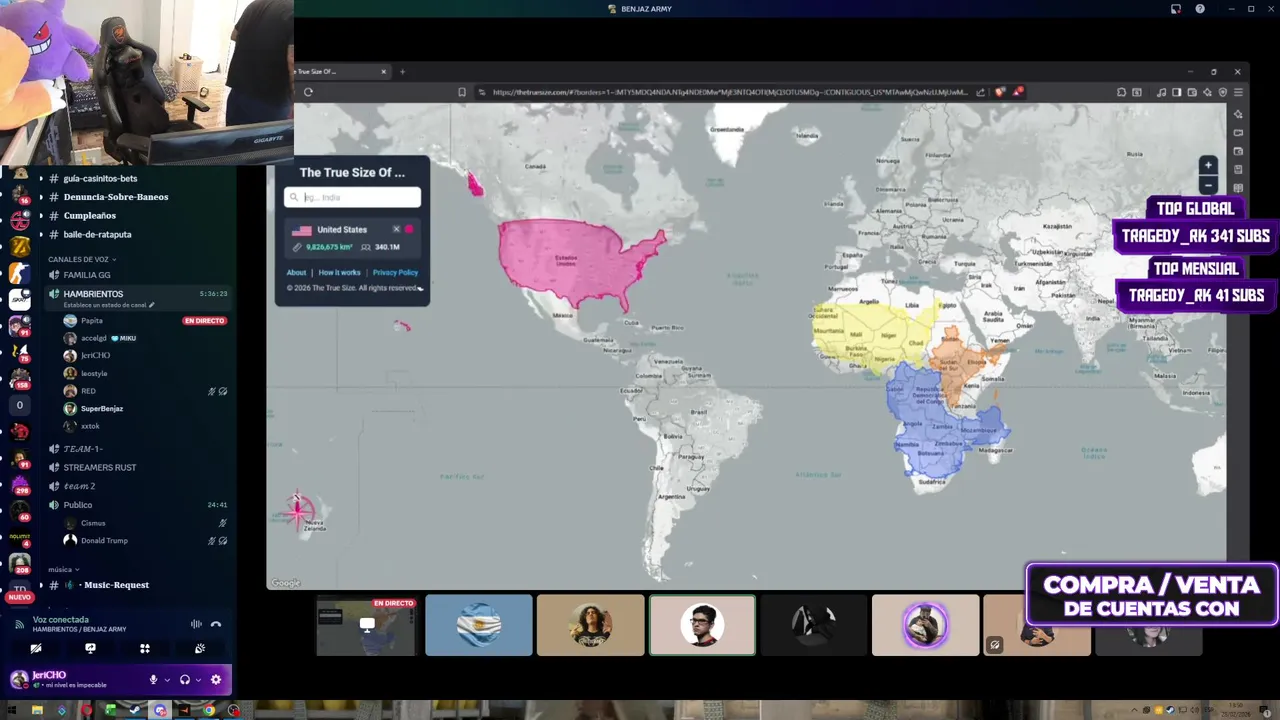Join the STREAMERS RUST voice channel
1280x720 pixels.
click(100, 467)
